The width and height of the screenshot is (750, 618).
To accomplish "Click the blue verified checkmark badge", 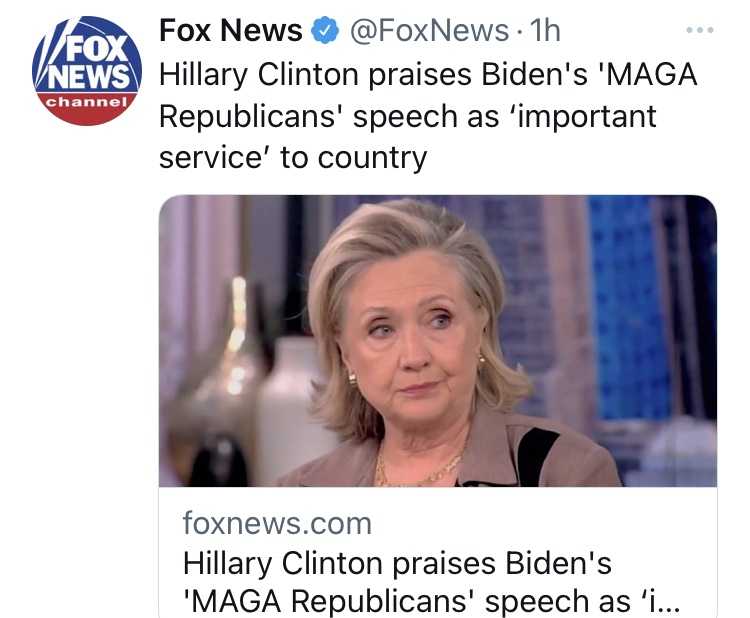I will [x=325, y=30].
